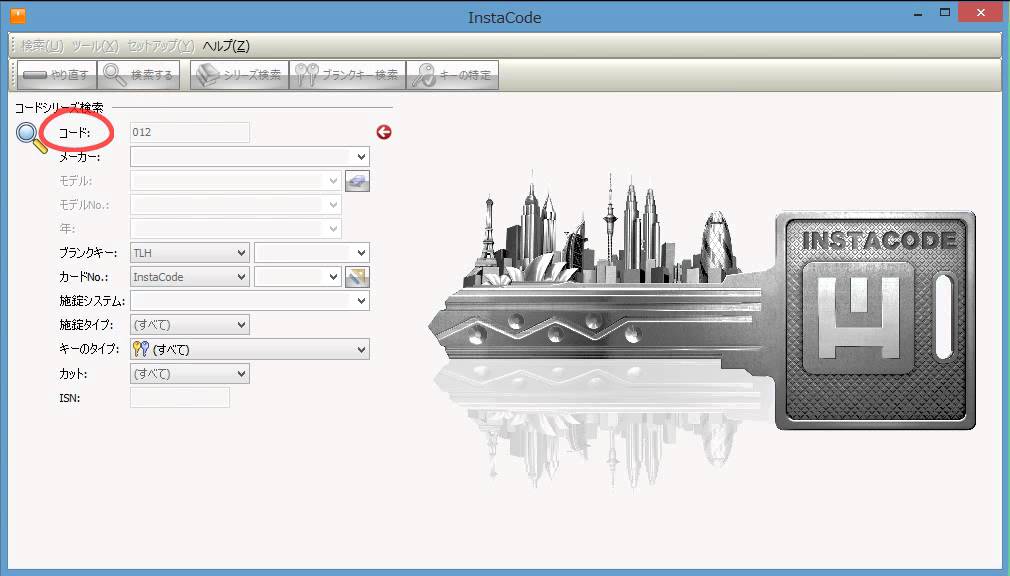The width and height of the screenshot is (1010, 576).
Task: Expand the ブランクキー TLH dropdown
Action: (x=242, y=253)
